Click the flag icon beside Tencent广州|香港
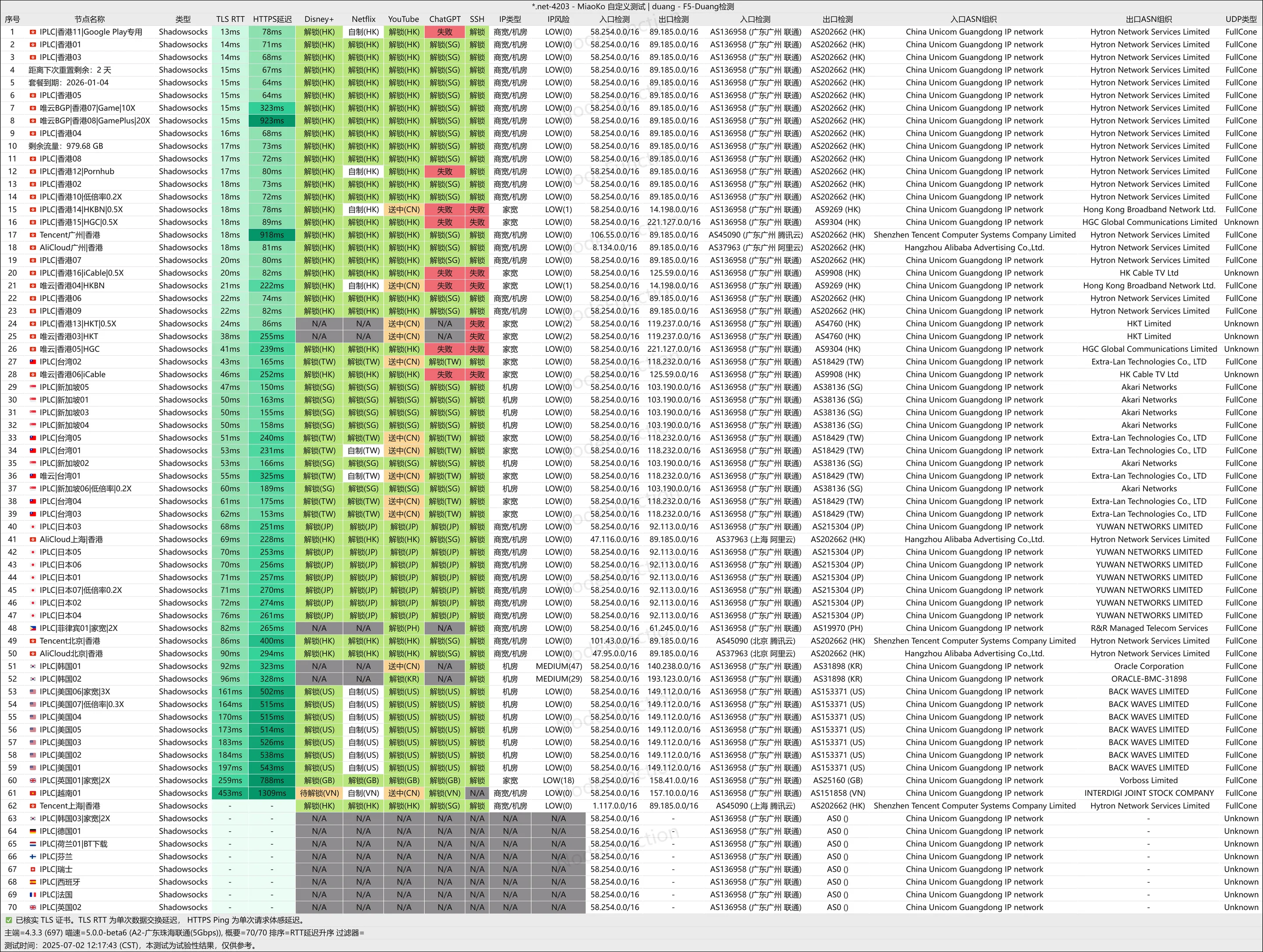This screenshot has height=952, width=1263. click(x=32, y=234)
